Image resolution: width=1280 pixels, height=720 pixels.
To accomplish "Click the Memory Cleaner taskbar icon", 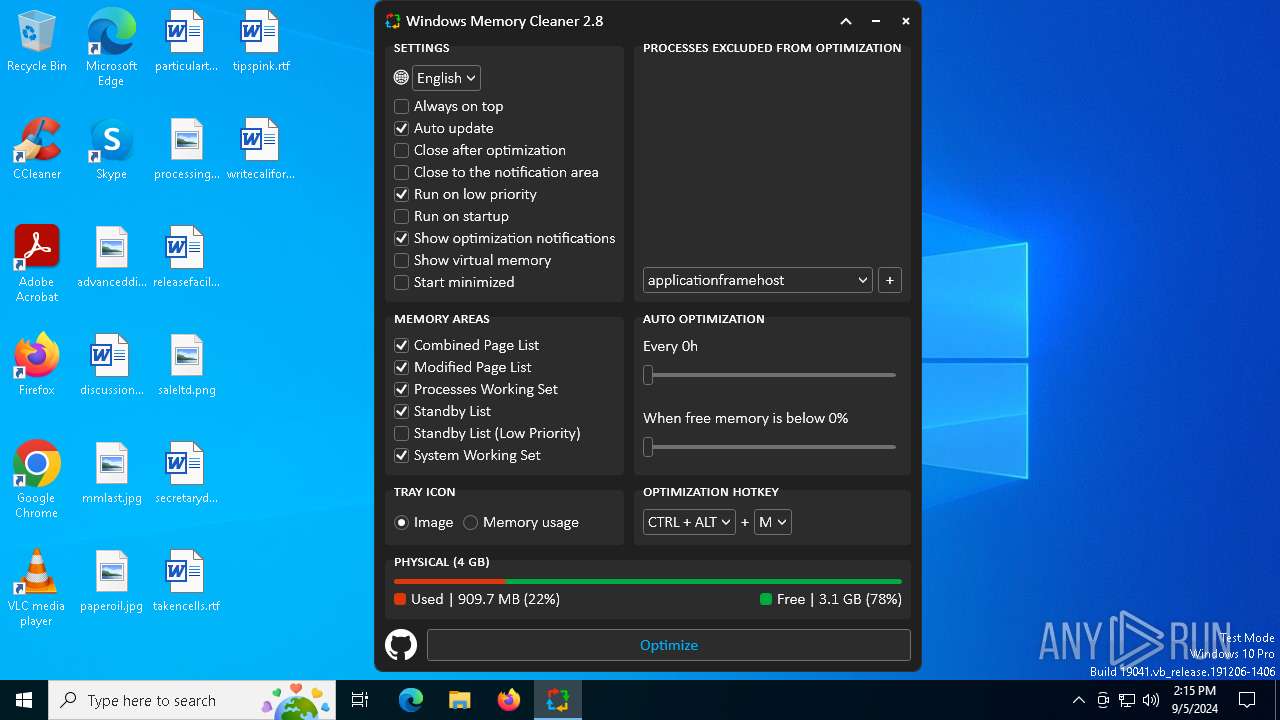I will pyautogui.click(x=558, y=700).
